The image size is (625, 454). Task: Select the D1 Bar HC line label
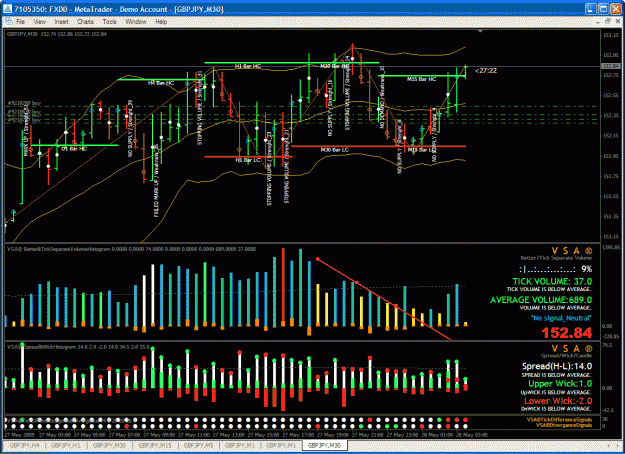click(x=74, y=149)
